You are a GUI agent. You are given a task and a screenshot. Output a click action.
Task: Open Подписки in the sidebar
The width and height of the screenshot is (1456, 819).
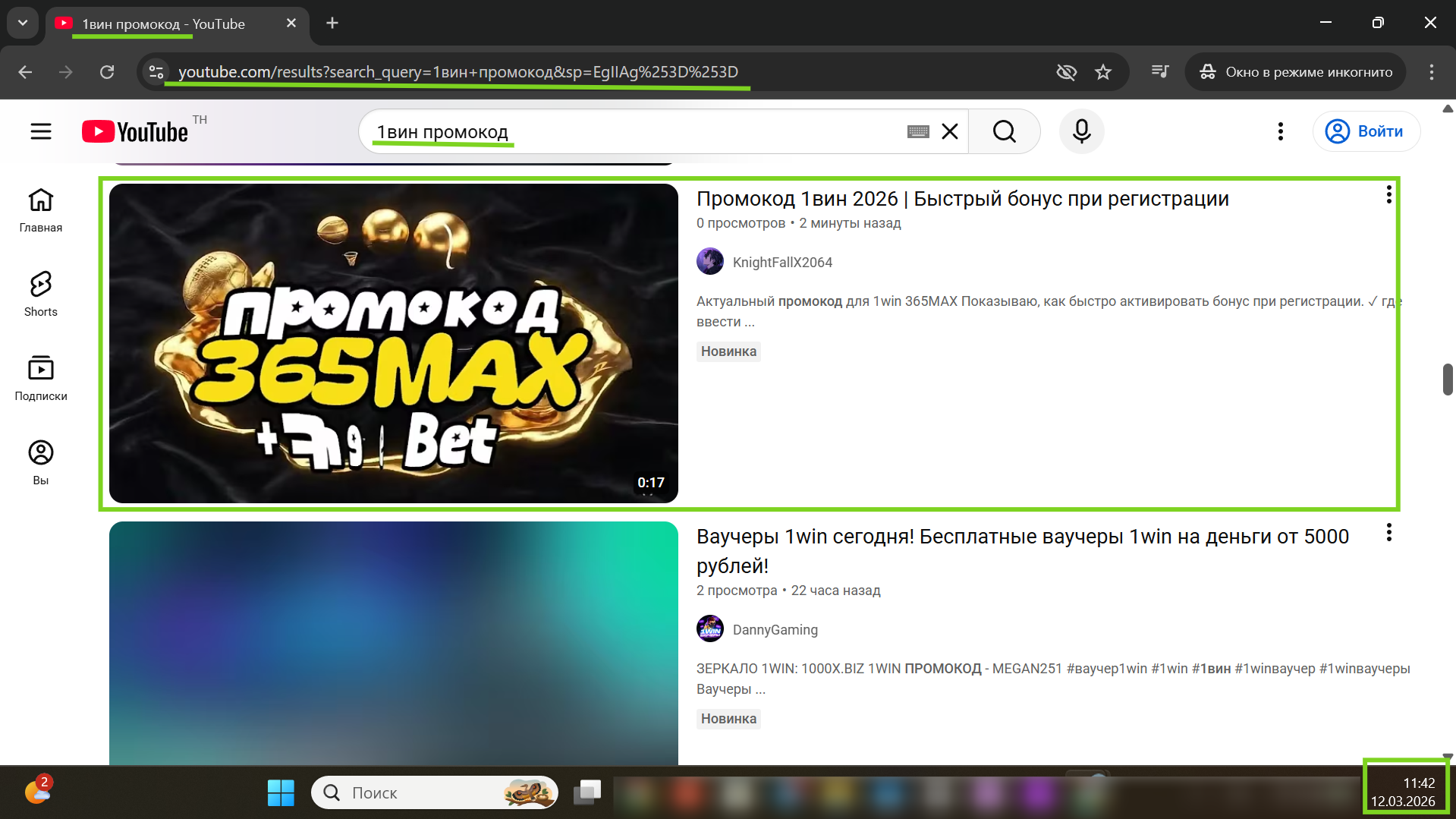pos(41,379)
